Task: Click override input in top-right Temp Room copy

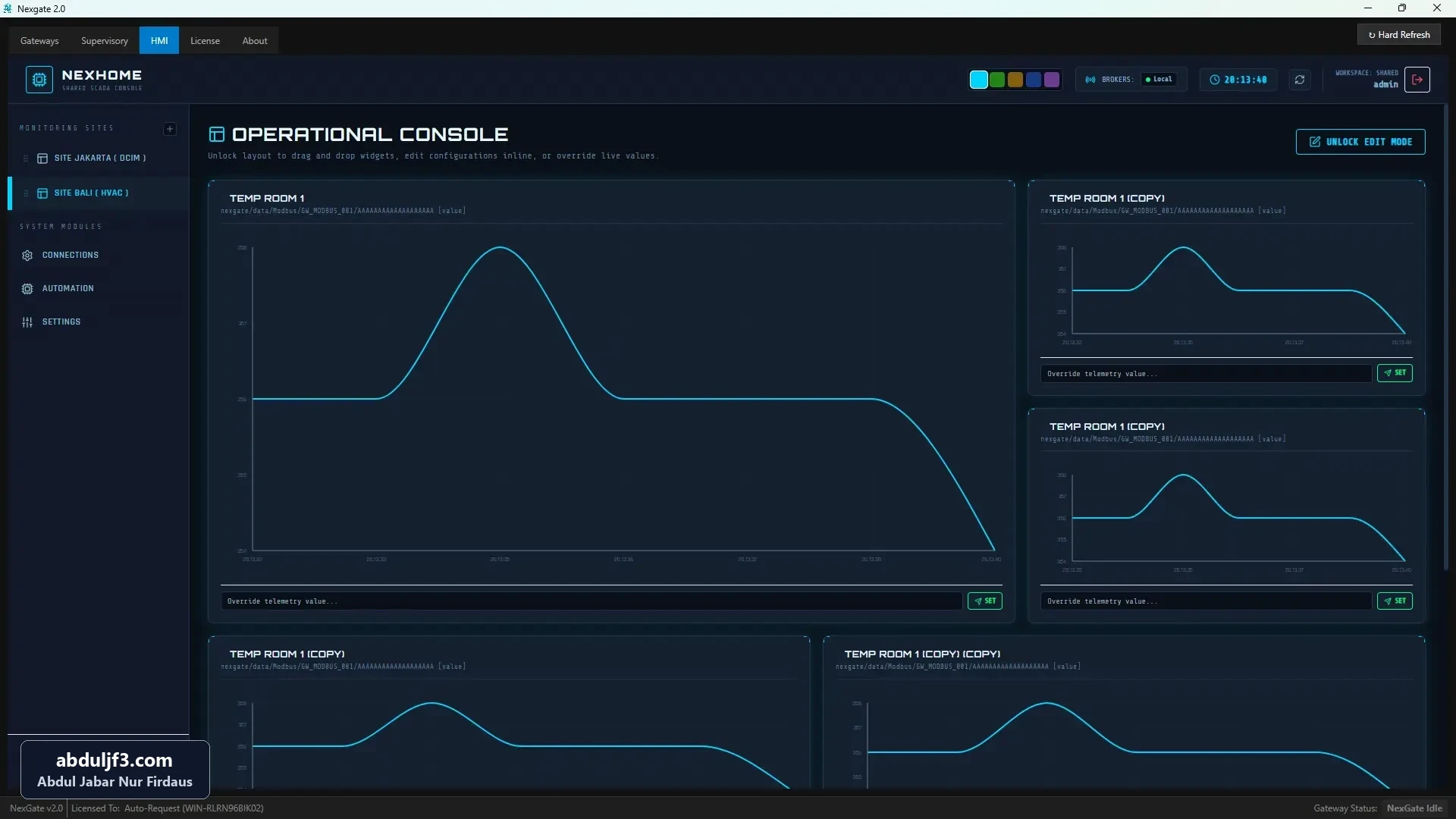Action: pyautogui.click(x=1207, y=374)
